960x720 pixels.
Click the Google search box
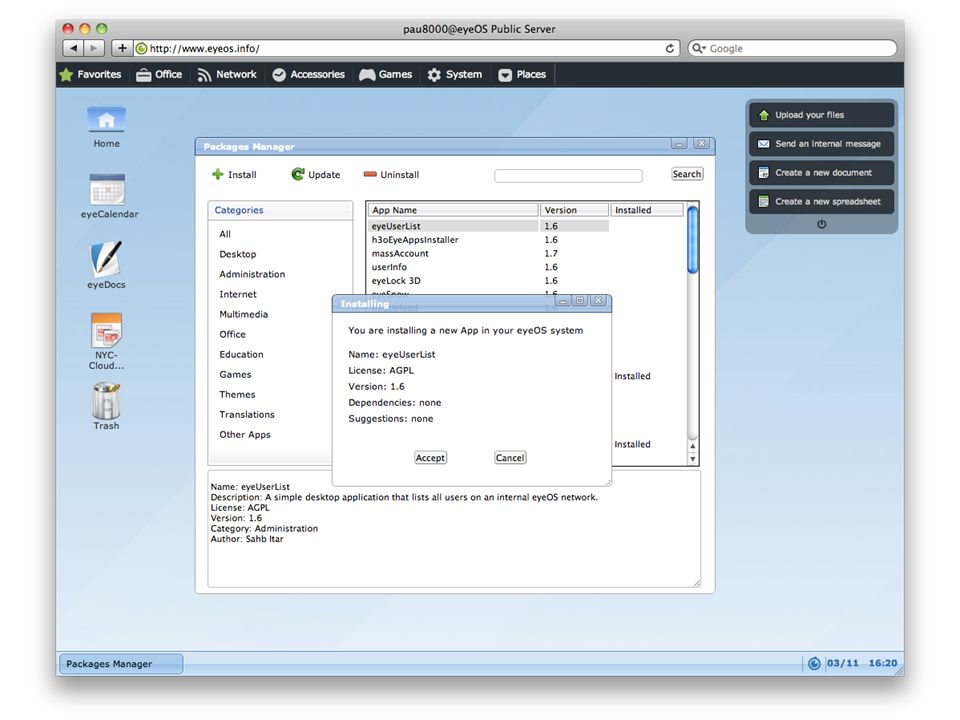[792, 48]
